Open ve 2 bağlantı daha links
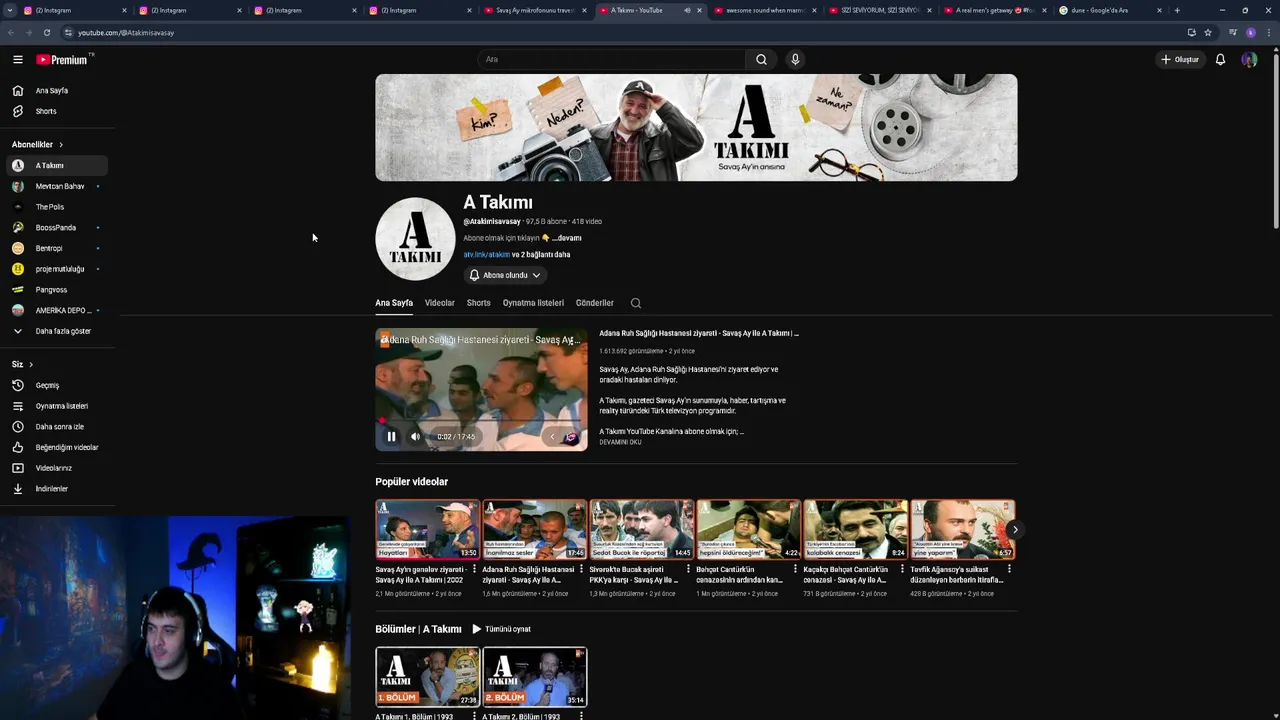This screenshot has height=720, width=1280. tap(541, 255)
